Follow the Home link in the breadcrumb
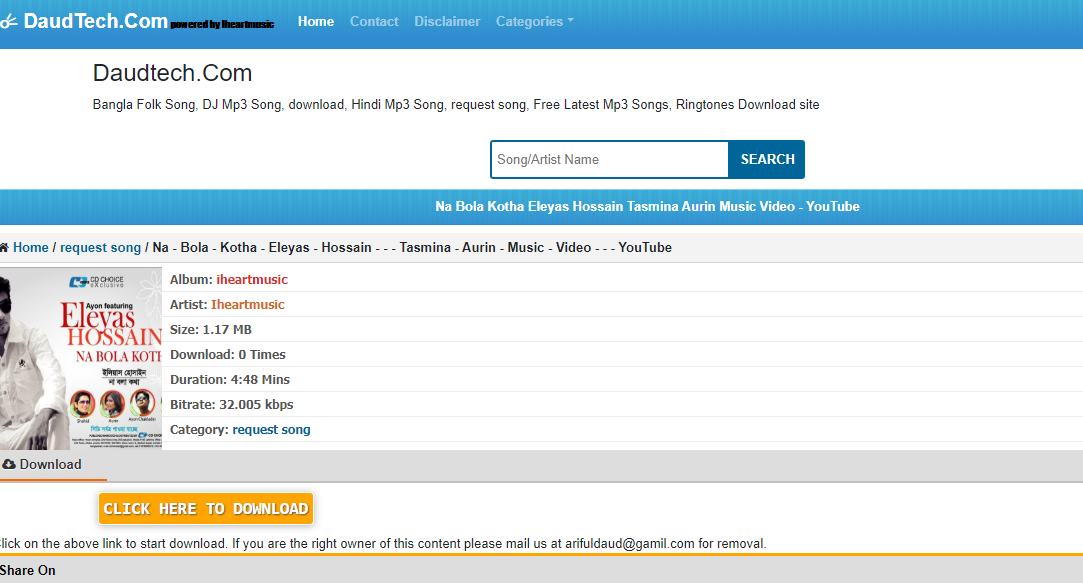 (x=30, y=247)
